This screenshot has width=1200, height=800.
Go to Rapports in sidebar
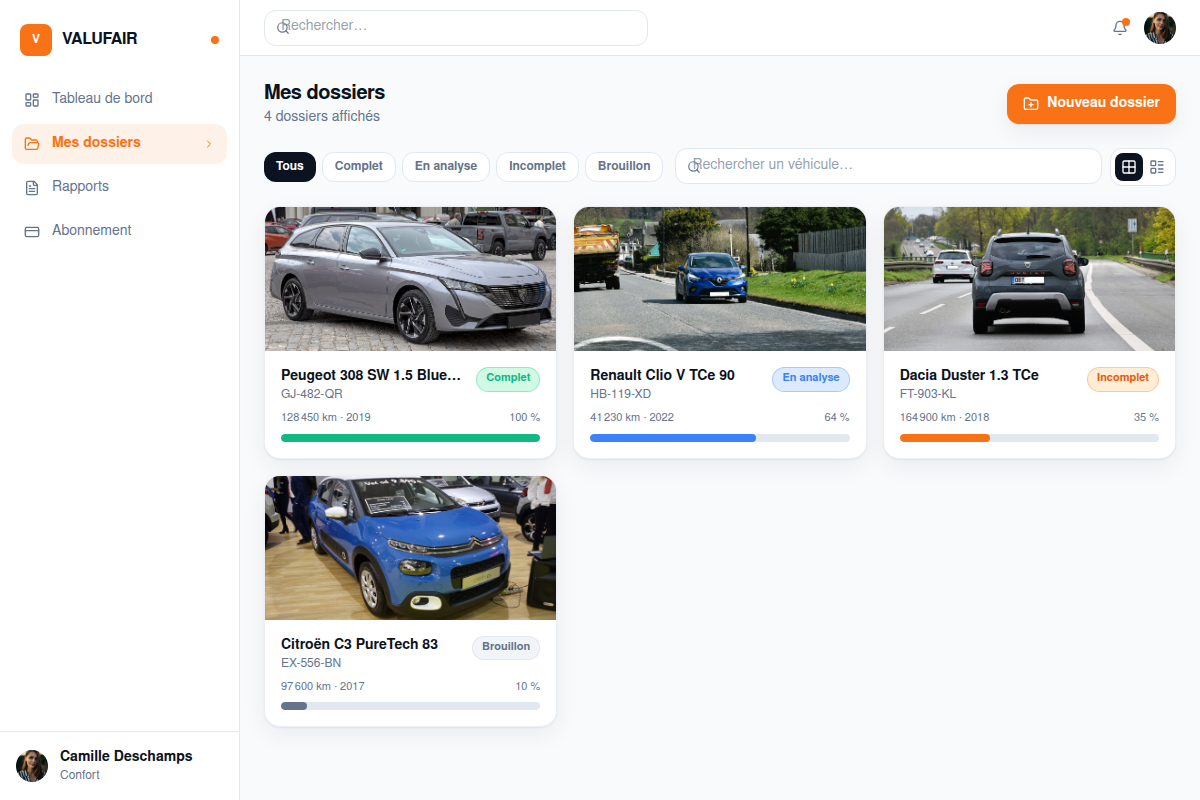click(120, 187)
